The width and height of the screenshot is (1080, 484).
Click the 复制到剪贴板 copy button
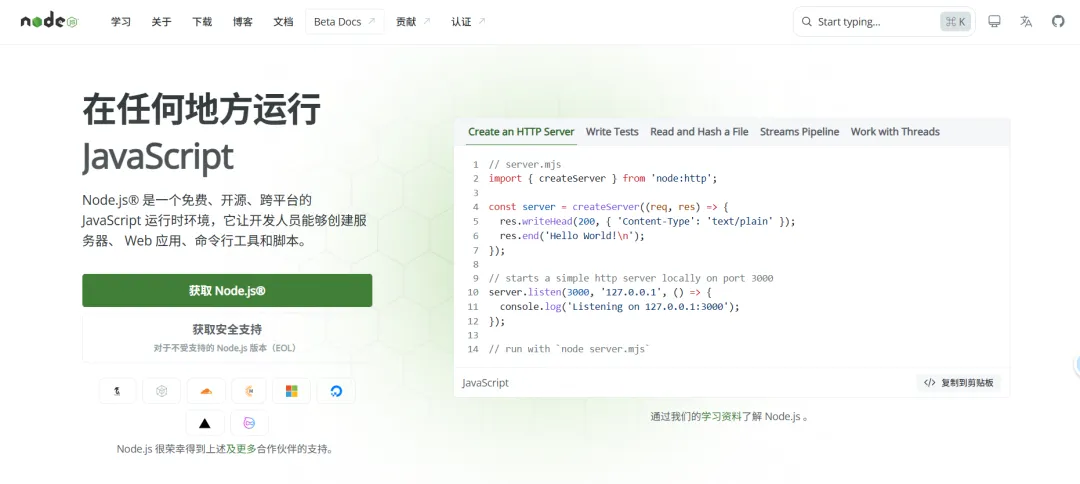(x=958, y=383)
